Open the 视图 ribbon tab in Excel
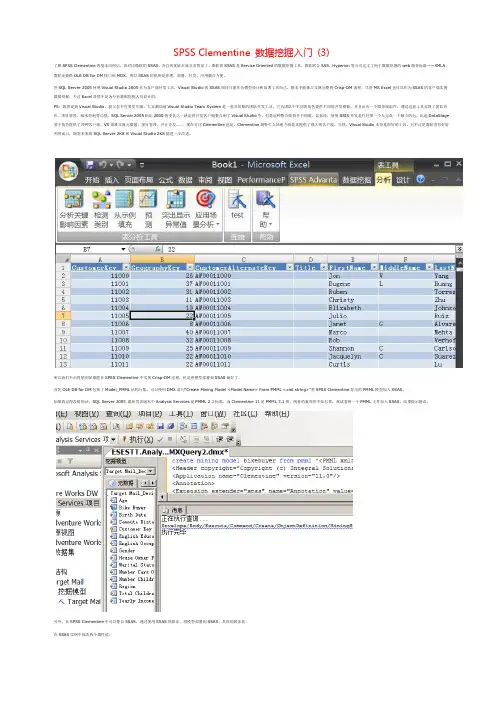The image size is (503, 711). tap(225, 180)
